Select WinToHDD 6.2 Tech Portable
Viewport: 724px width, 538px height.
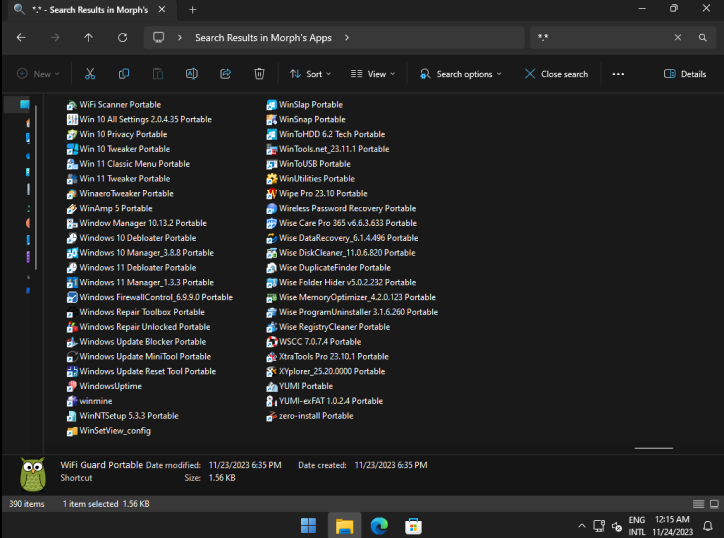click(326, 134)
